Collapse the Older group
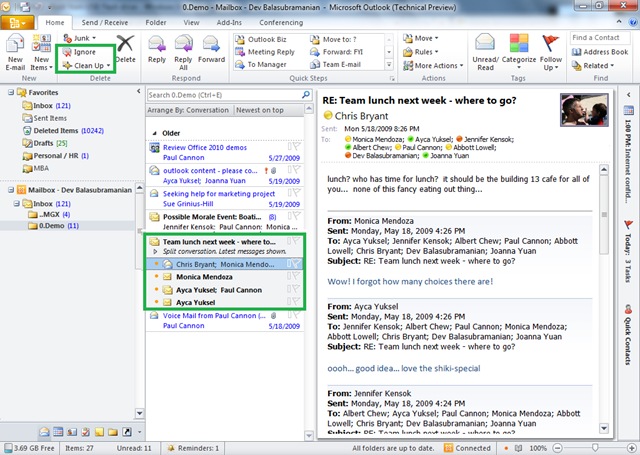Image resolution: width=640 pixels, height=455 pixels. click(x=155, y=133)
